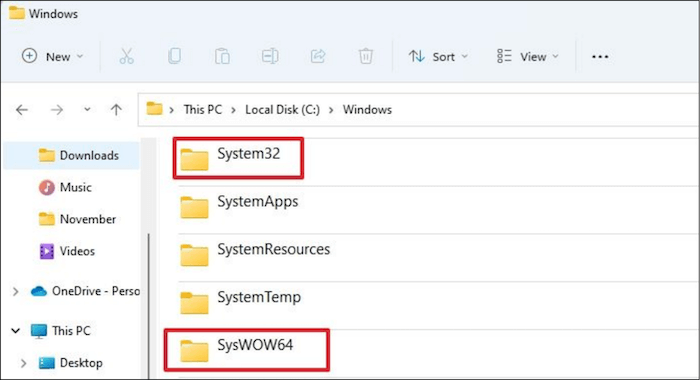Click the SystemResources folder icon
This screenshot has height=380, width=700.
194,255
